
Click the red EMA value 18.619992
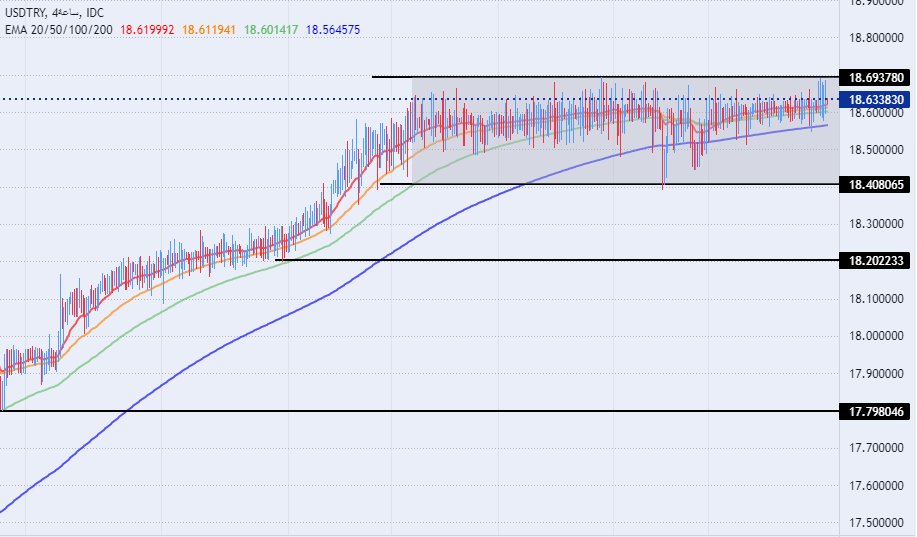tap(147, 30)
